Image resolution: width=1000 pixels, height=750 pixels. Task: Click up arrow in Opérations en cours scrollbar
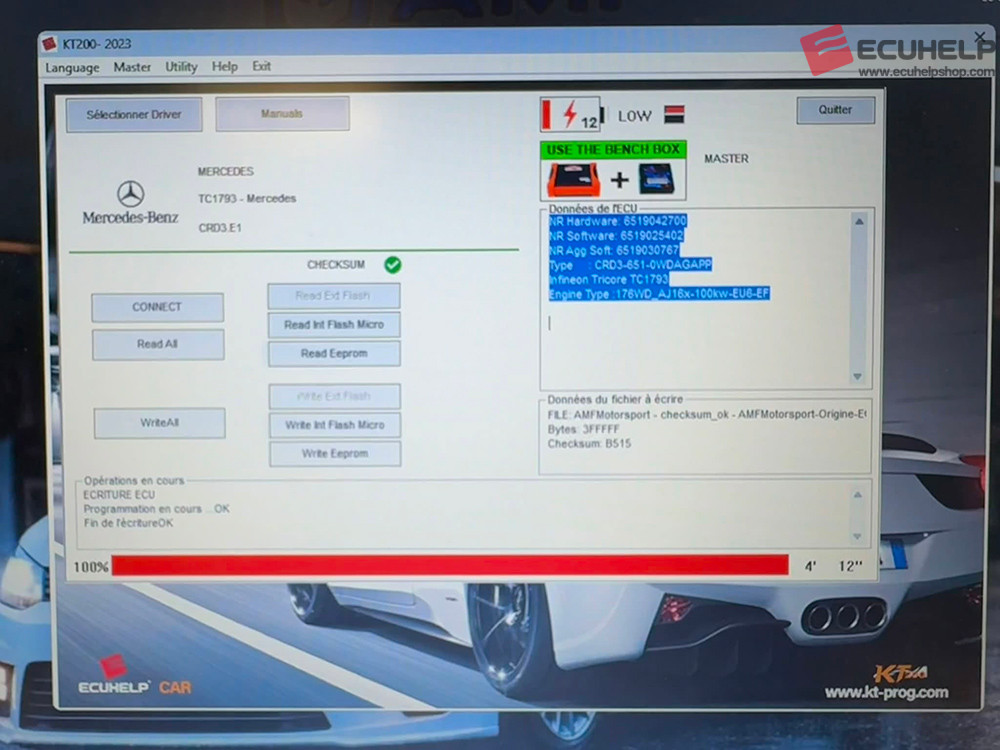pyautogui.click(x=858, y=495)
